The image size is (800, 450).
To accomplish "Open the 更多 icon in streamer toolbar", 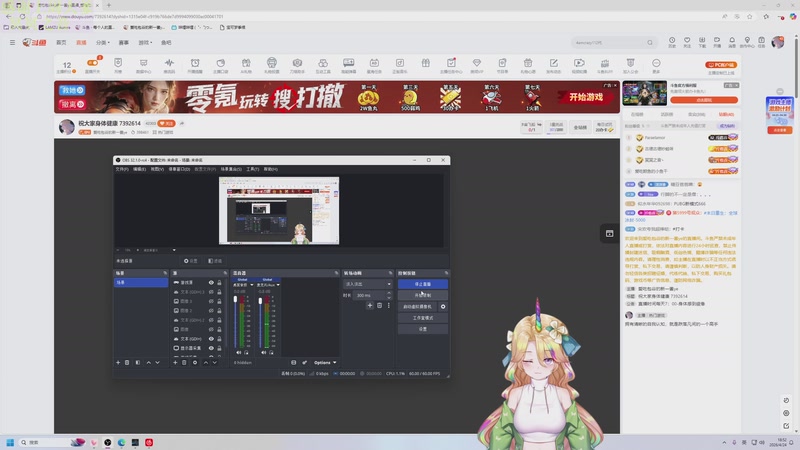I will tap(656, 63).
